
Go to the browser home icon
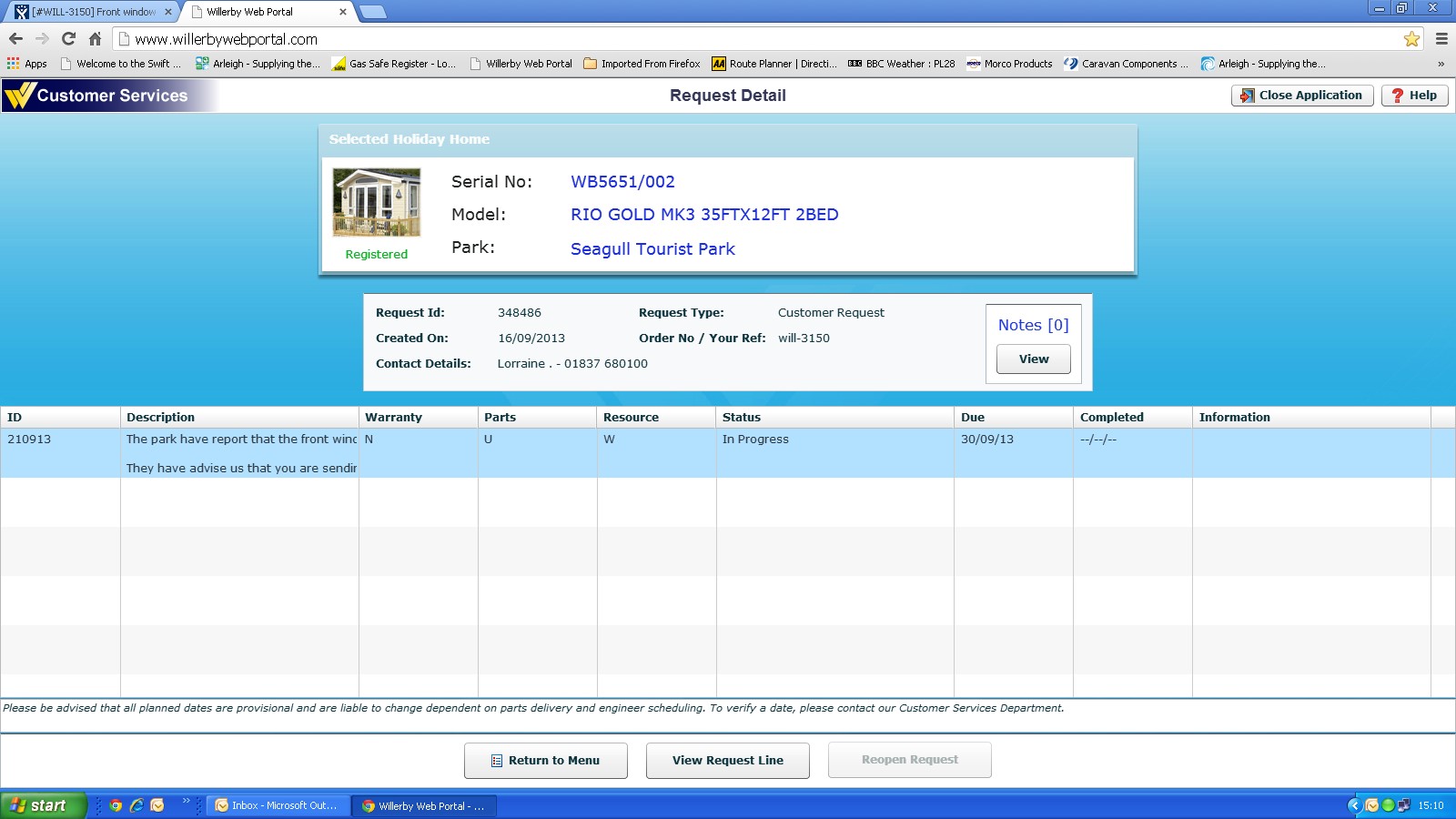tap(95, 39)
